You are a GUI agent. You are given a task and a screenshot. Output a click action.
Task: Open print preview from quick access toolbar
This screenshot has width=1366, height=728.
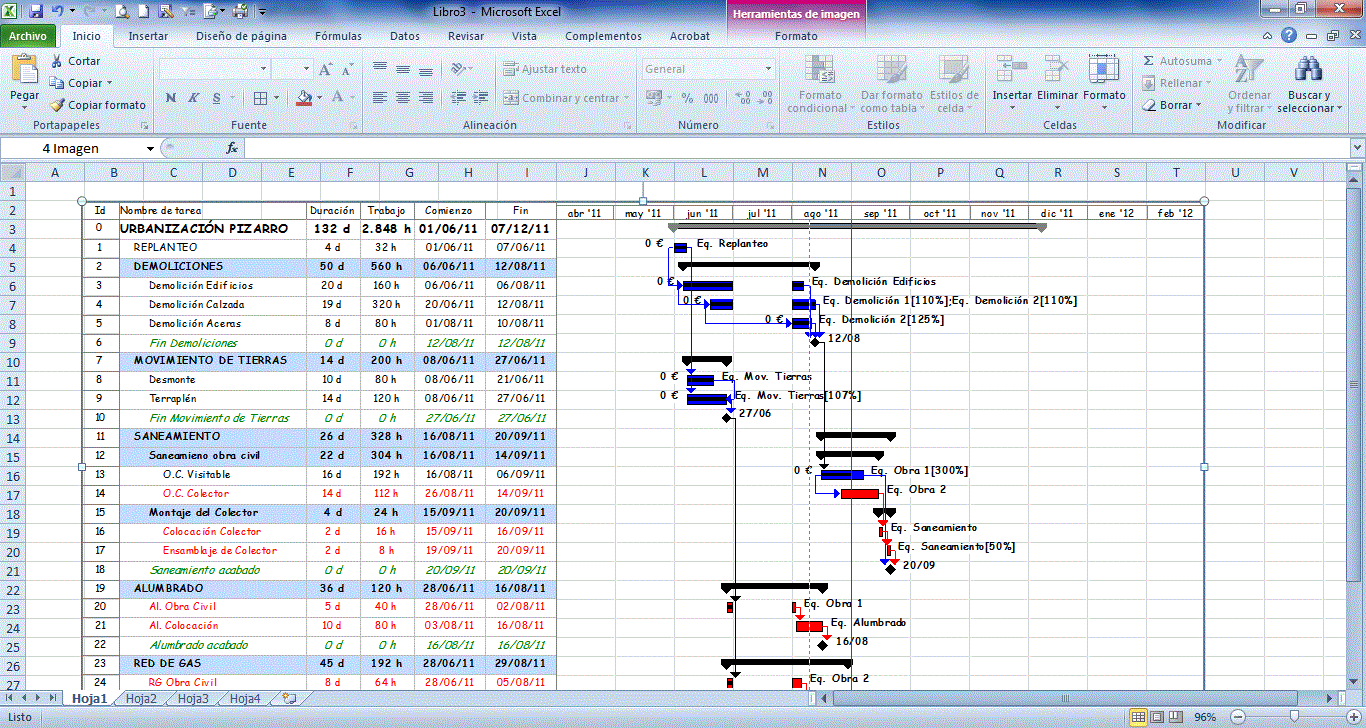[x=122, y=12]
